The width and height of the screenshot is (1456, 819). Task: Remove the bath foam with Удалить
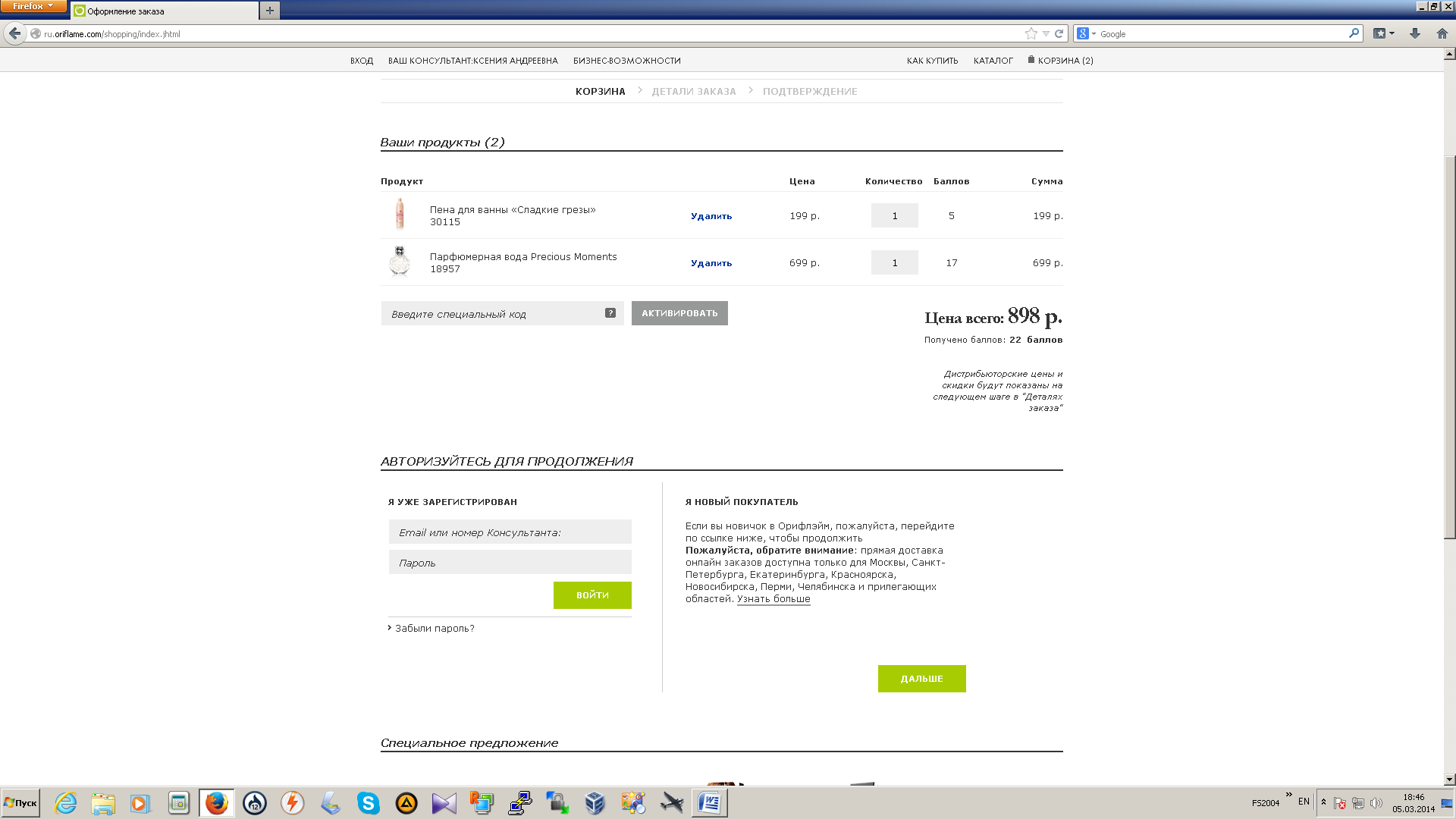coord(711,216)
